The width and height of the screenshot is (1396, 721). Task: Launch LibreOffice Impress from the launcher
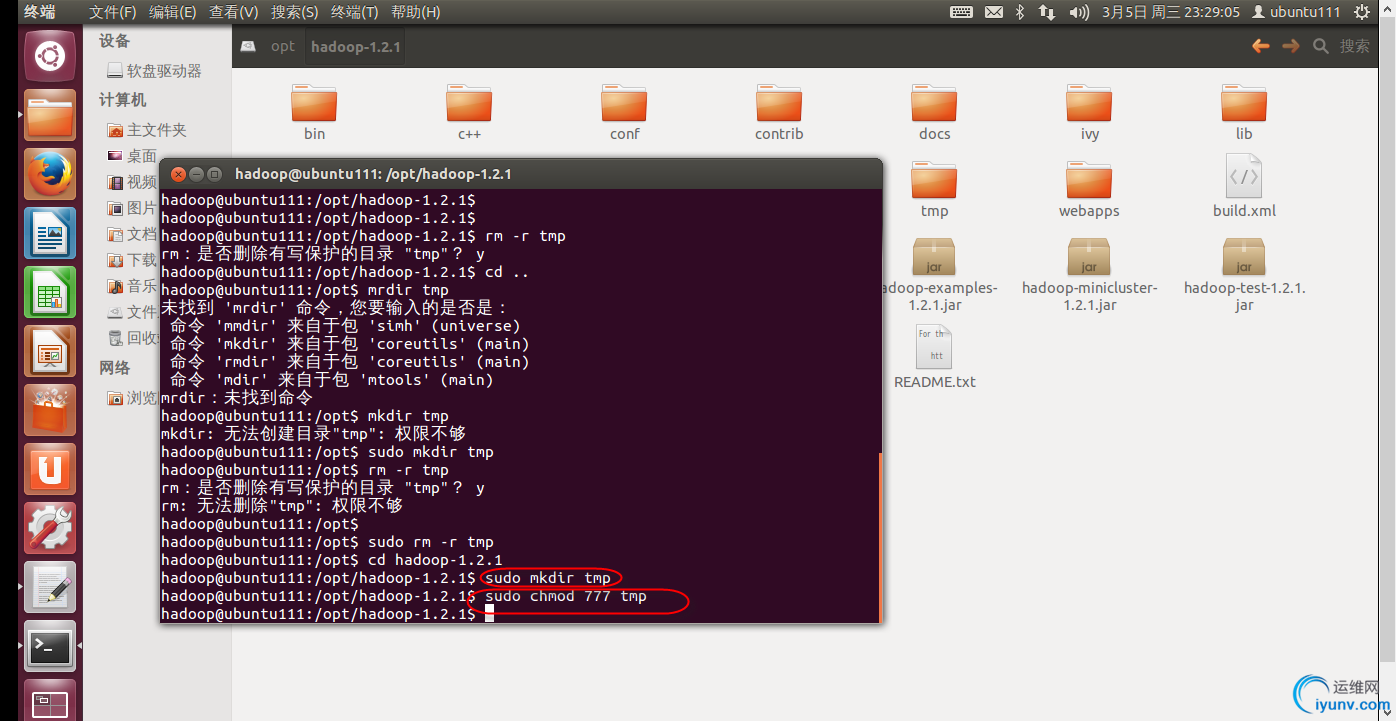(x=50, y=351)
